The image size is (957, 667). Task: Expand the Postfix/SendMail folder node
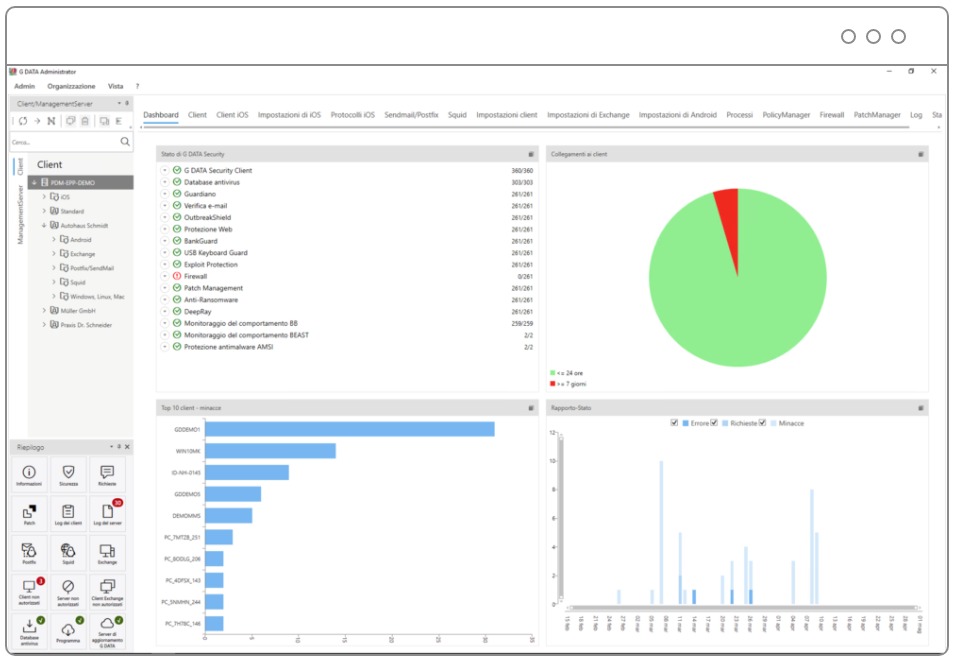point(54,268)
